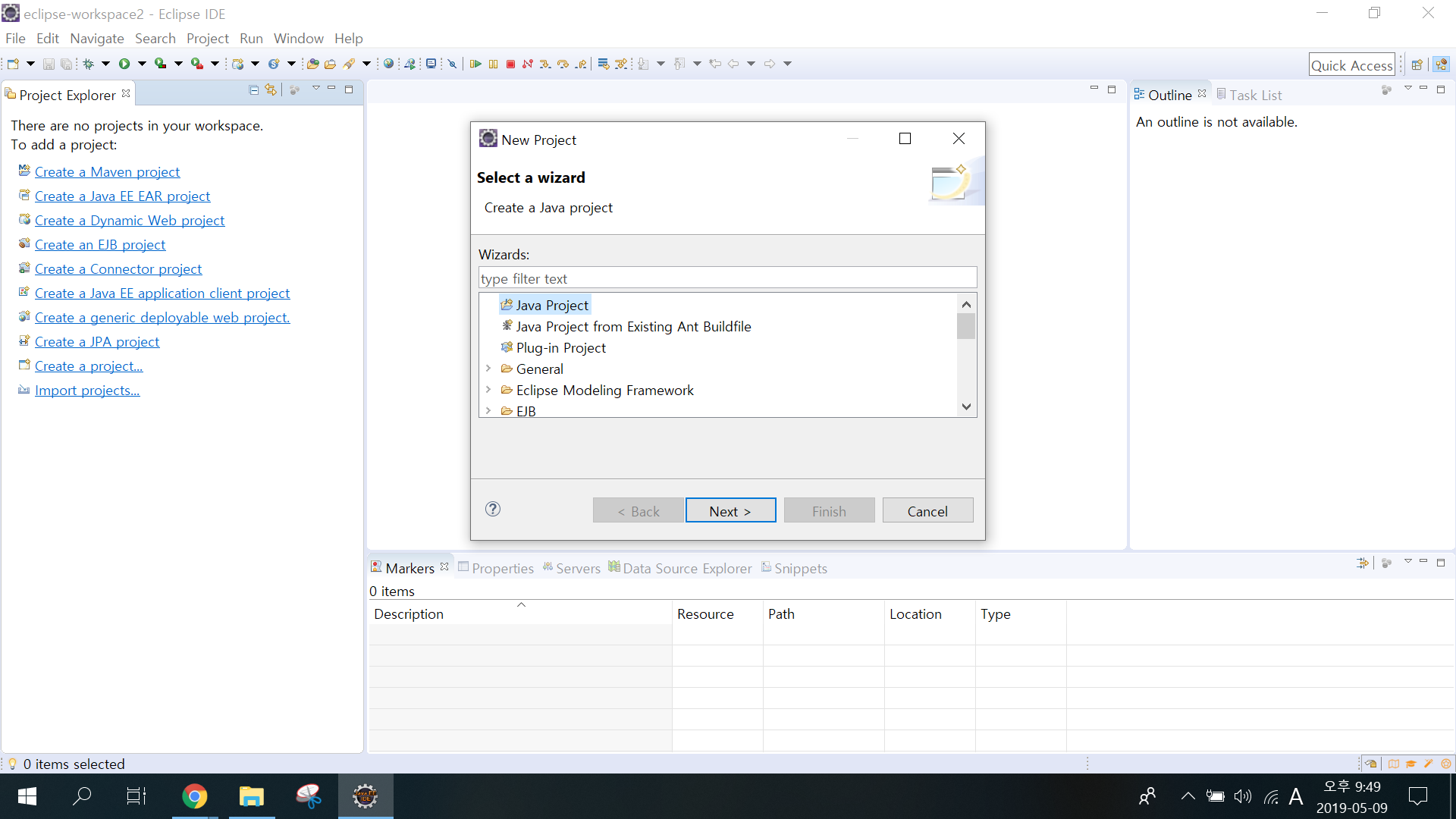
Task: Expand the Eclipse Modeling Framework folder
Action: point(488,390)
